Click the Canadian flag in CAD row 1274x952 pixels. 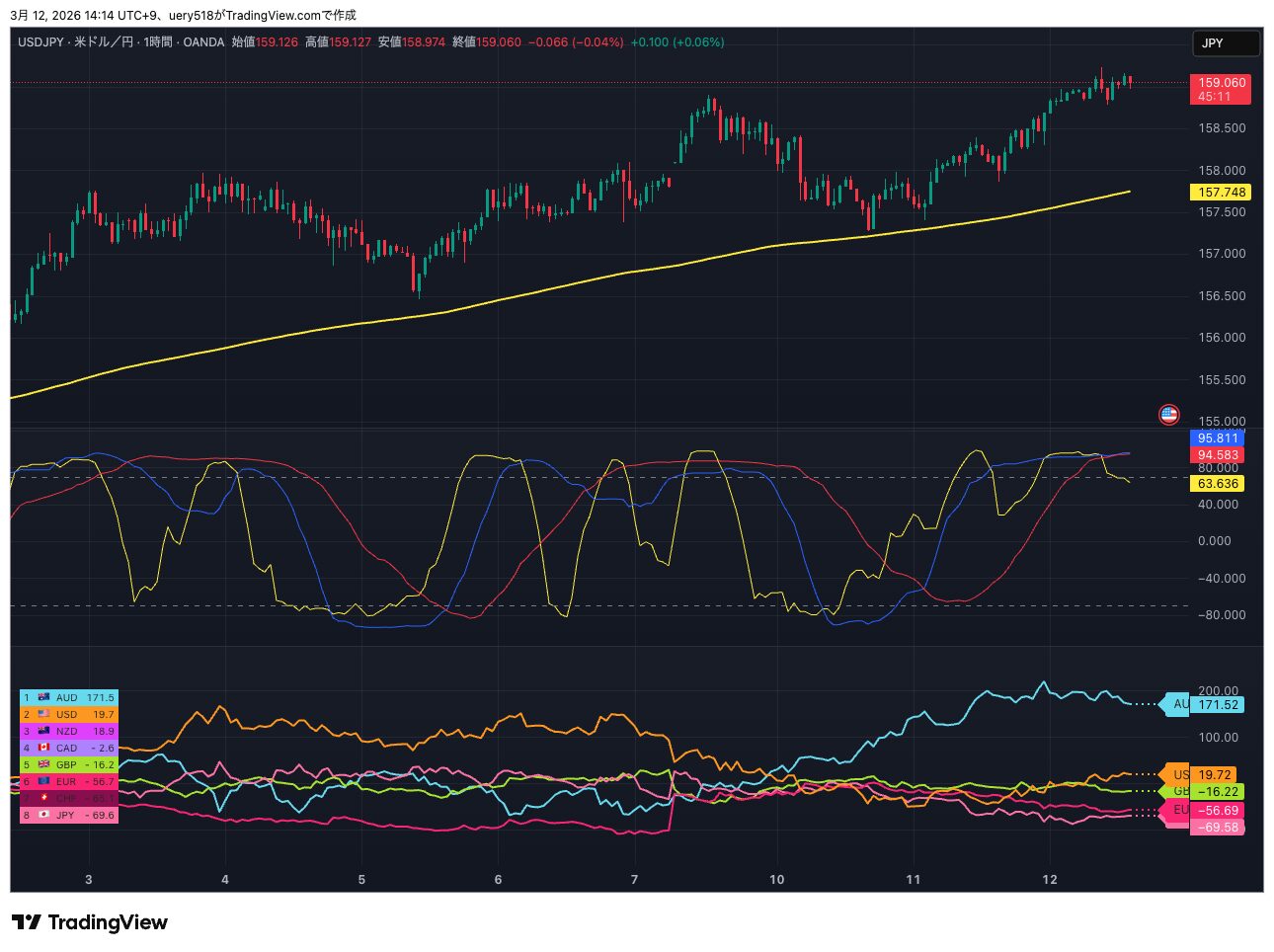(43, 748)
